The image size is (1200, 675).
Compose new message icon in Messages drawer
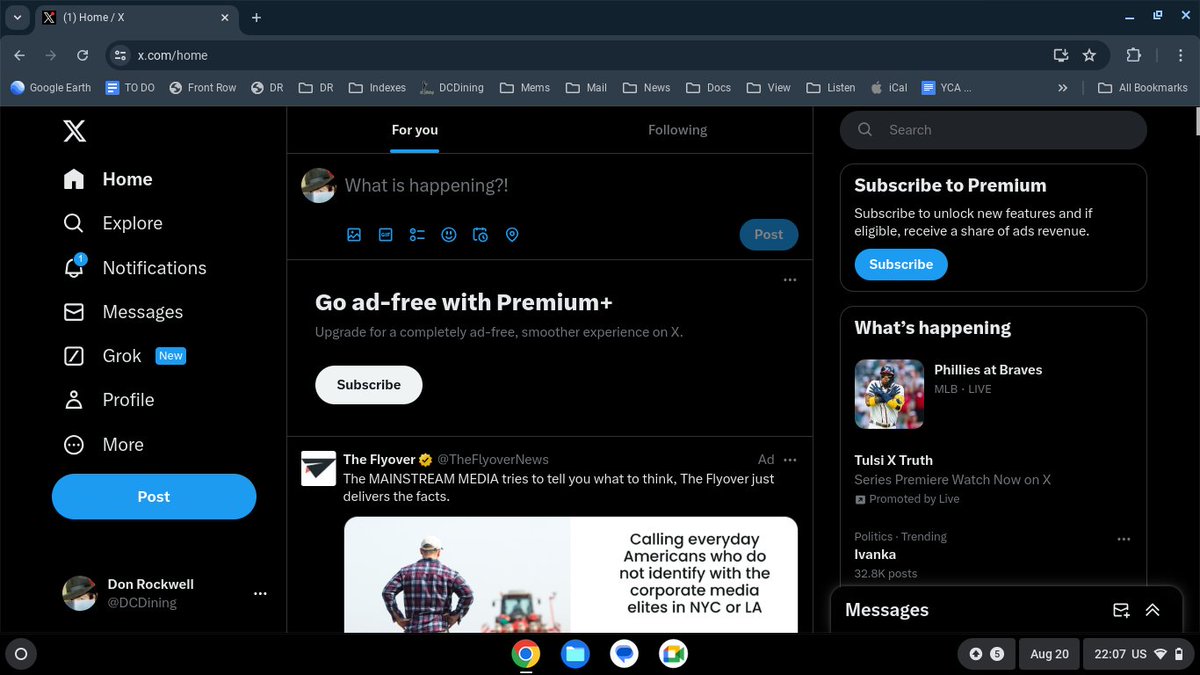point(1121,610)
